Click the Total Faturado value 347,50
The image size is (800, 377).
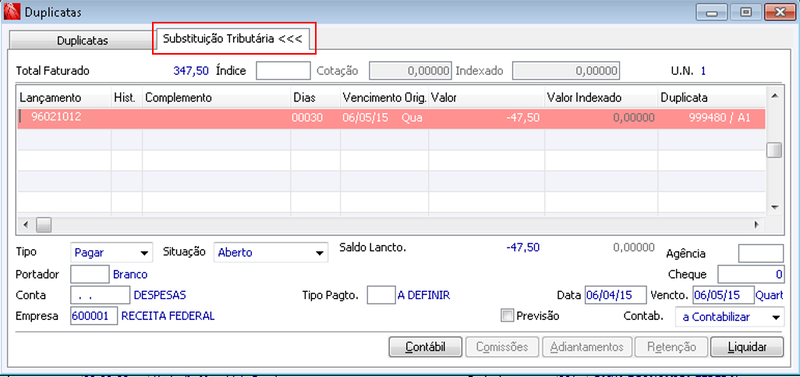coord(191,70)
